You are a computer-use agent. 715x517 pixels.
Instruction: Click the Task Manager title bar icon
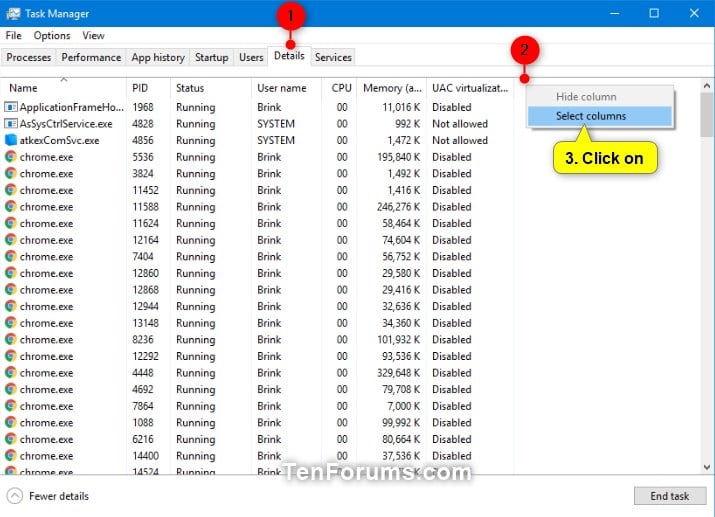click(x=13, y=13)
